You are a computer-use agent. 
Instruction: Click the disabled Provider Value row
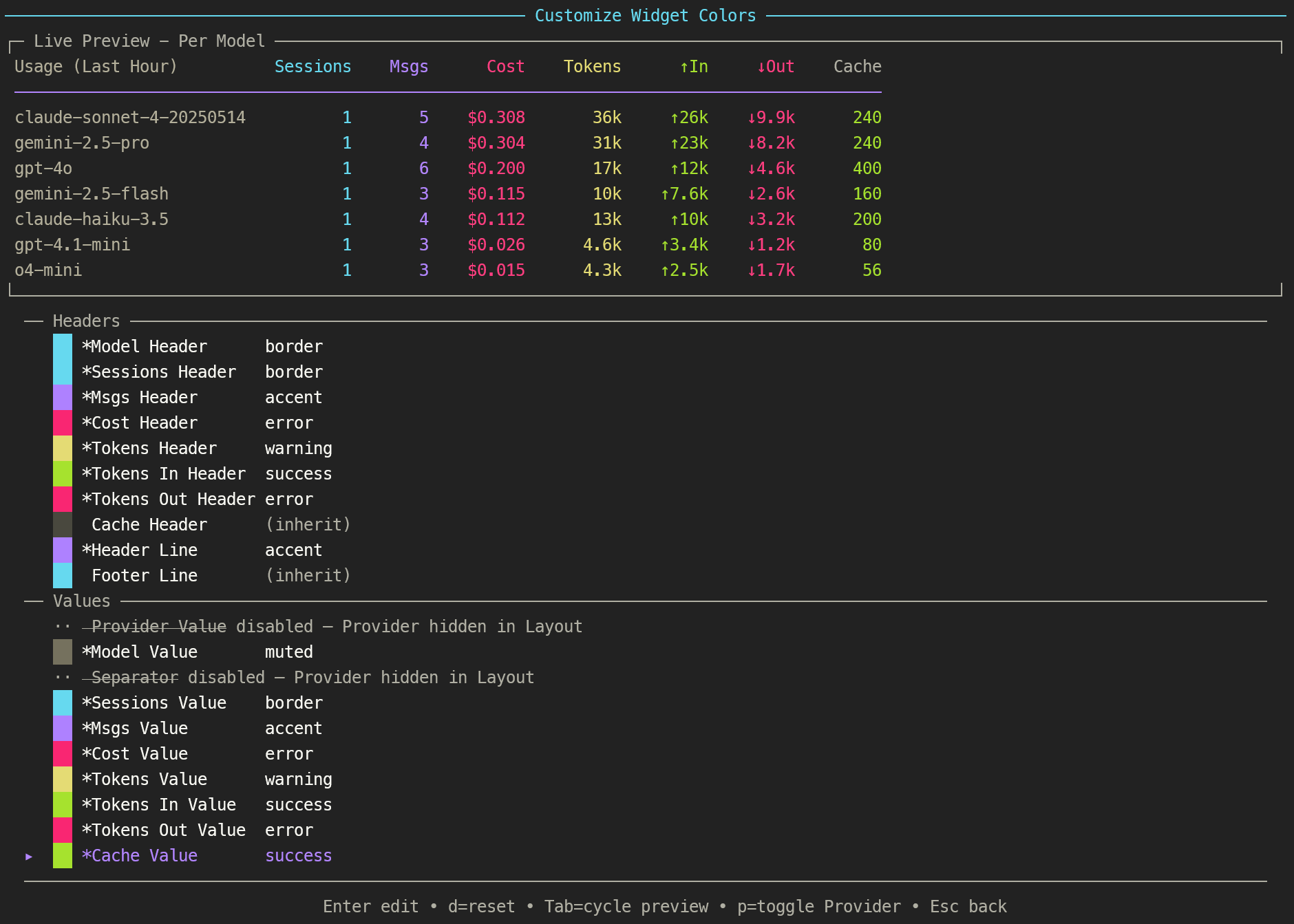(x=318, y=627)
